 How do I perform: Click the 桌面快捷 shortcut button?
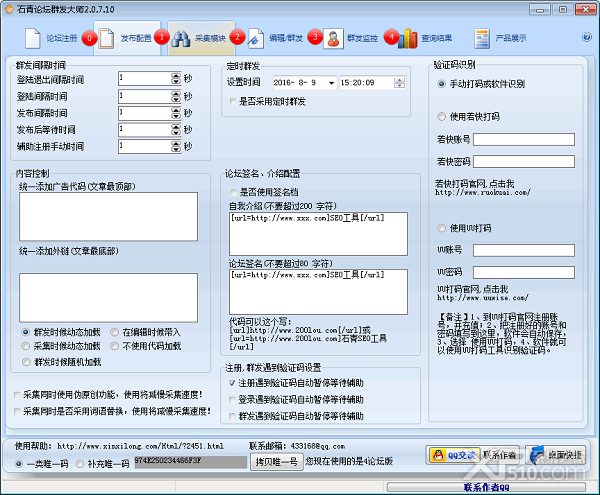tap(555, 455)
